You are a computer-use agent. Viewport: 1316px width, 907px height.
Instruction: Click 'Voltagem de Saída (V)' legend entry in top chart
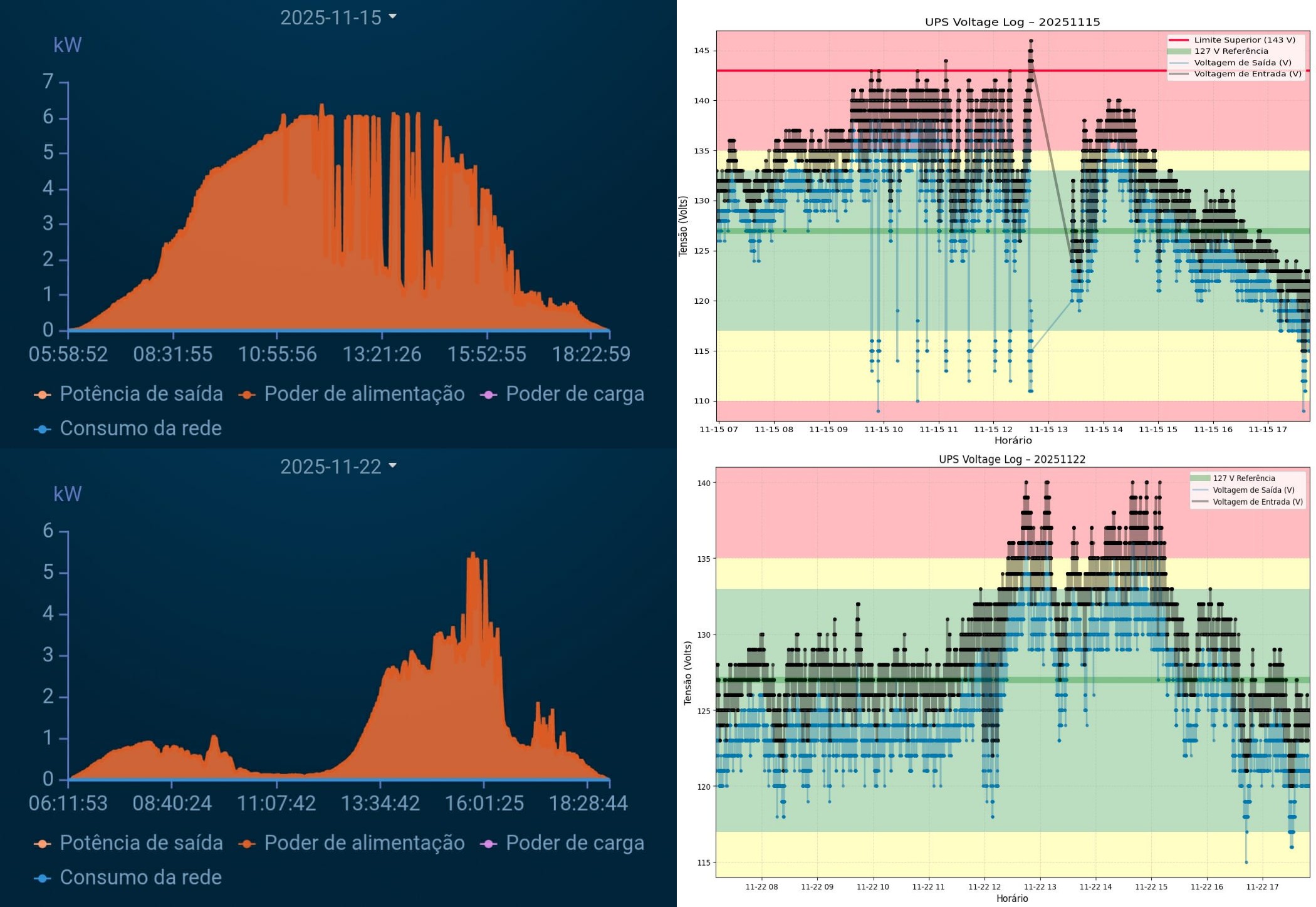[1242, 63]
